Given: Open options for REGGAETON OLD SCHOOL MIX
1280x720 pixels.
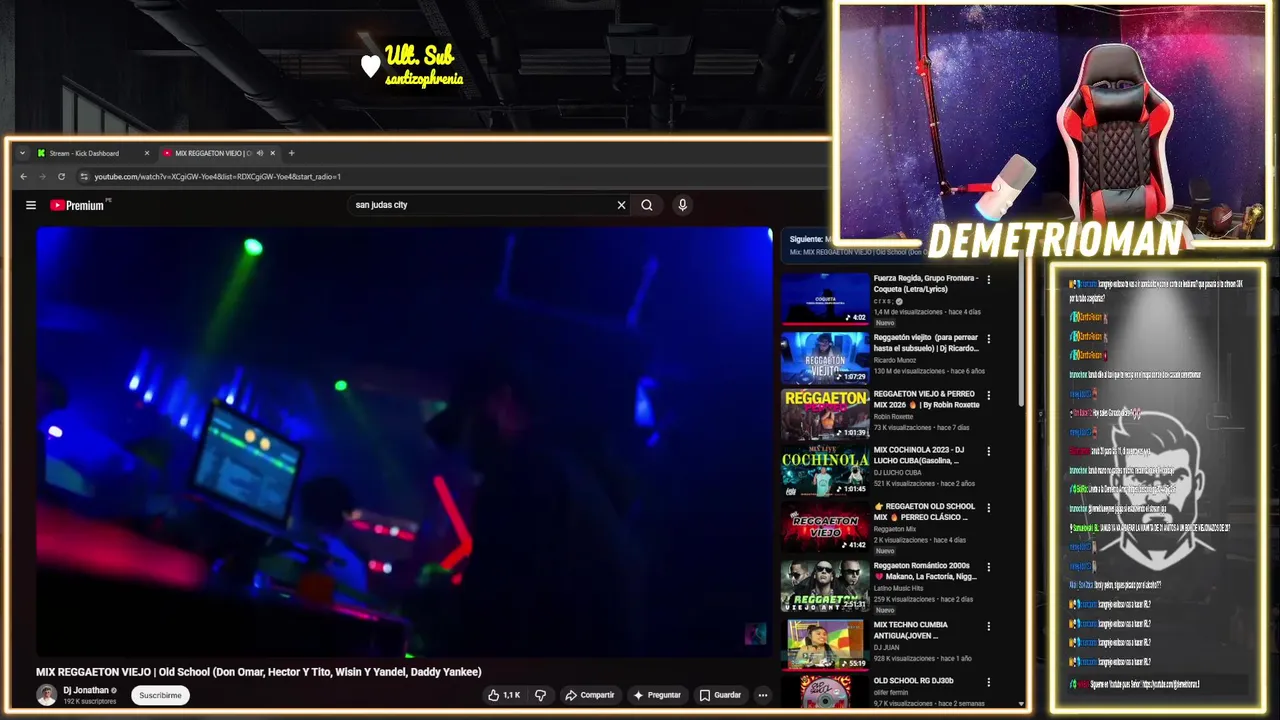Looking at the screenshot, I should pyautogui.click(x=989, y=508).
